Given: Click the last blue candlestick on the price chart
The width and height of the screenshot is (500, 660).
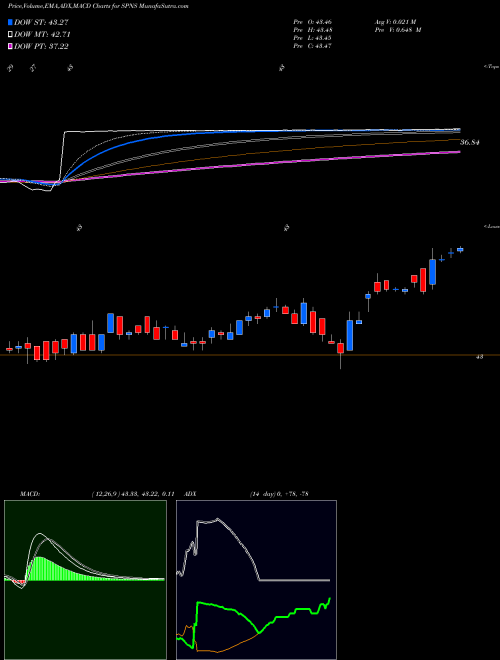Looking at the screenshot, I should (x=460, y=250).
